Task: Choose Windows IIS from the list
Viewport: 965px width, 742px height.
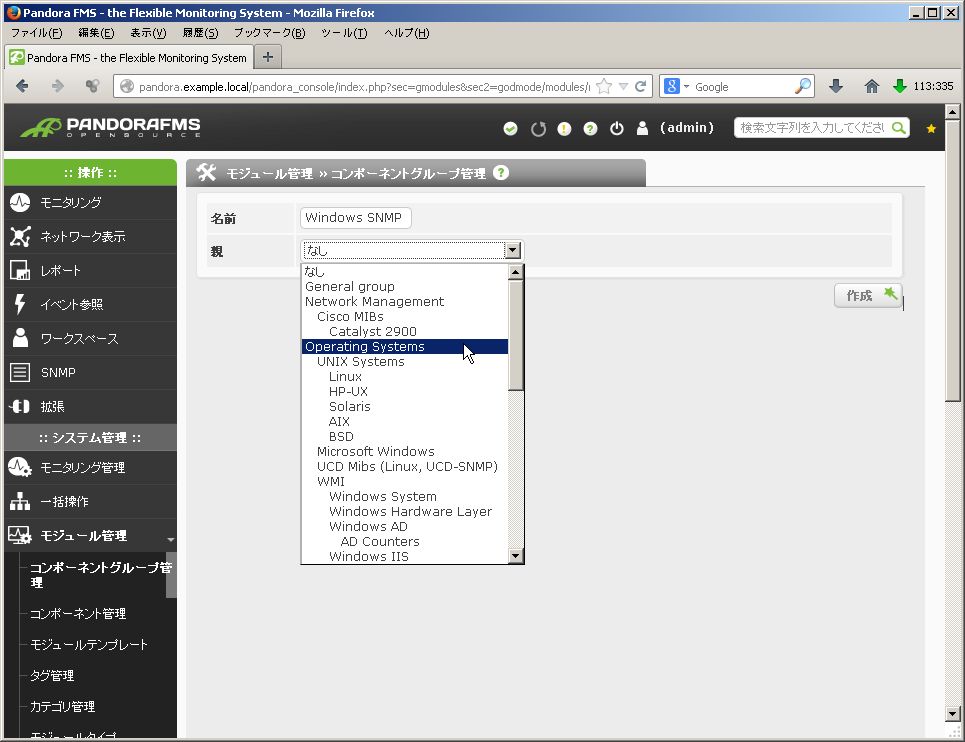Action: pos(405,556)
